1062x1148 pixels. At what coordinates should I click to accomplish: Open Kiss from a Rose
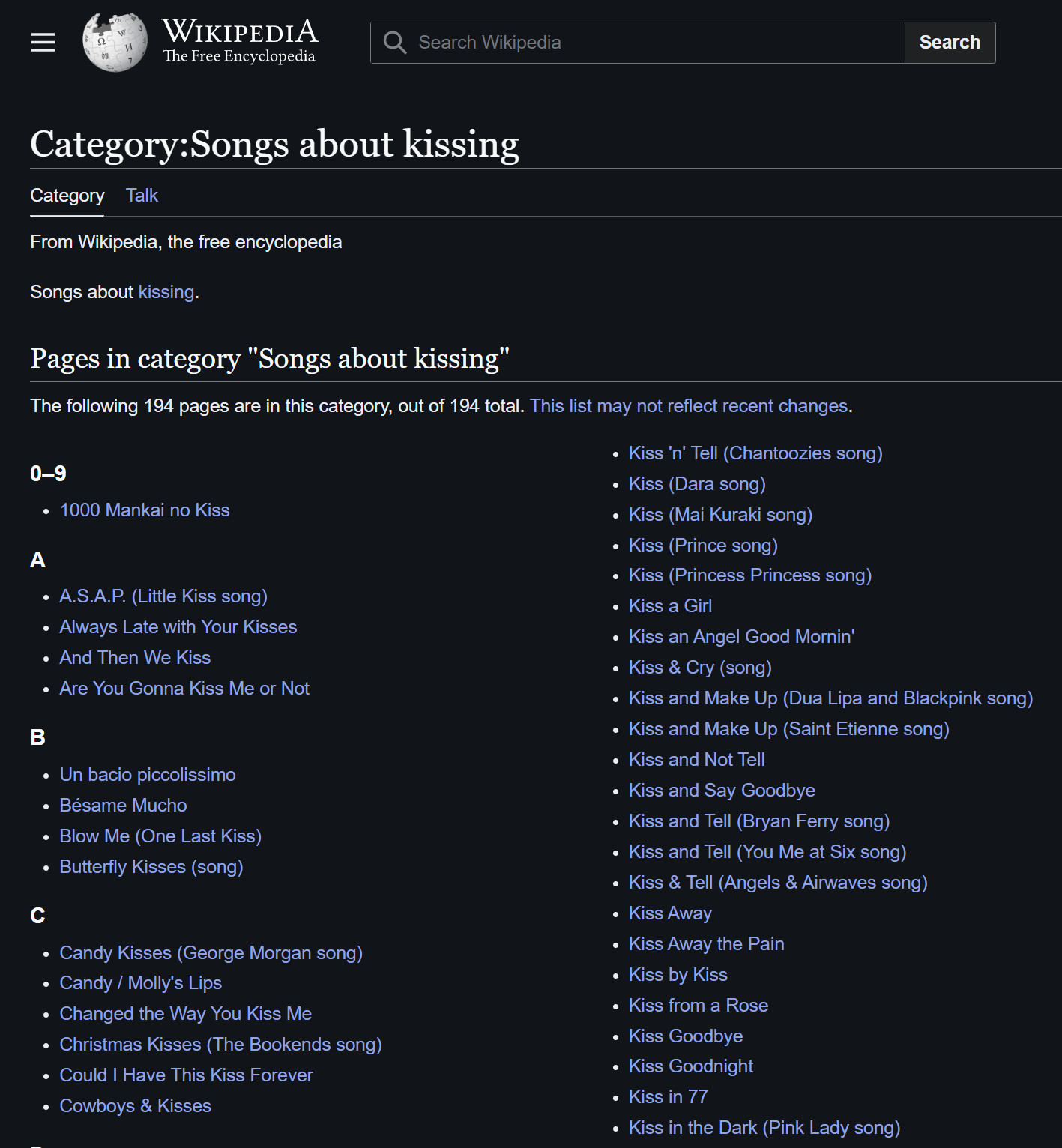699,1006
